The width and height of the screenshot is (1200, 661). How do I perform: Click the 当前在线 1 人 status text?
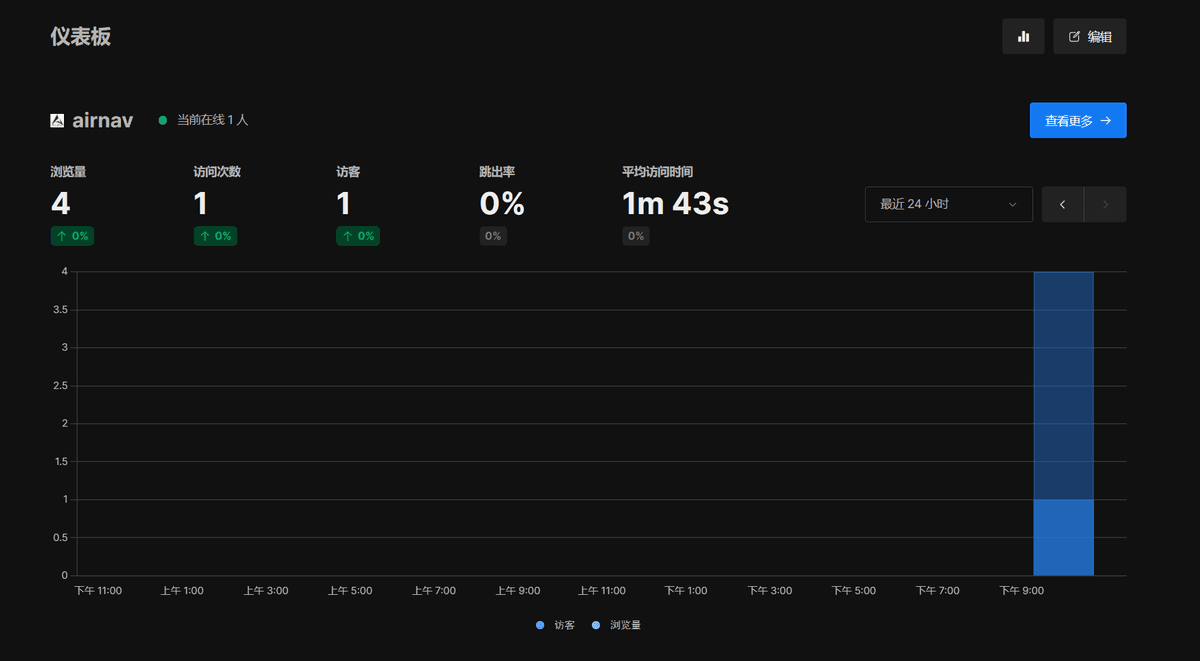pos(212,120)
